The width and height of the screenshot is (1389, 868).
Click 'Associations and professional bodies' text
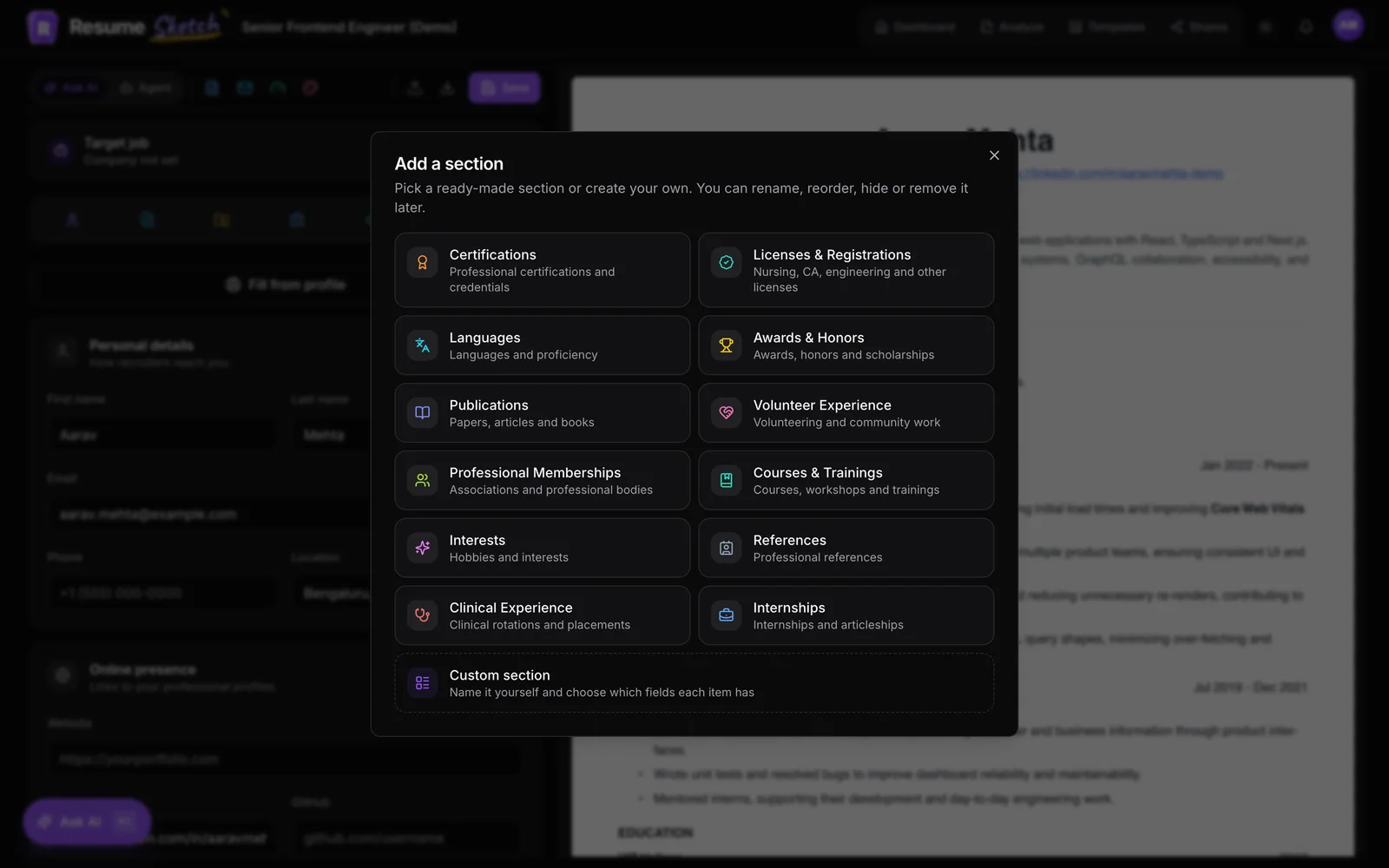(x=551, y=490)
